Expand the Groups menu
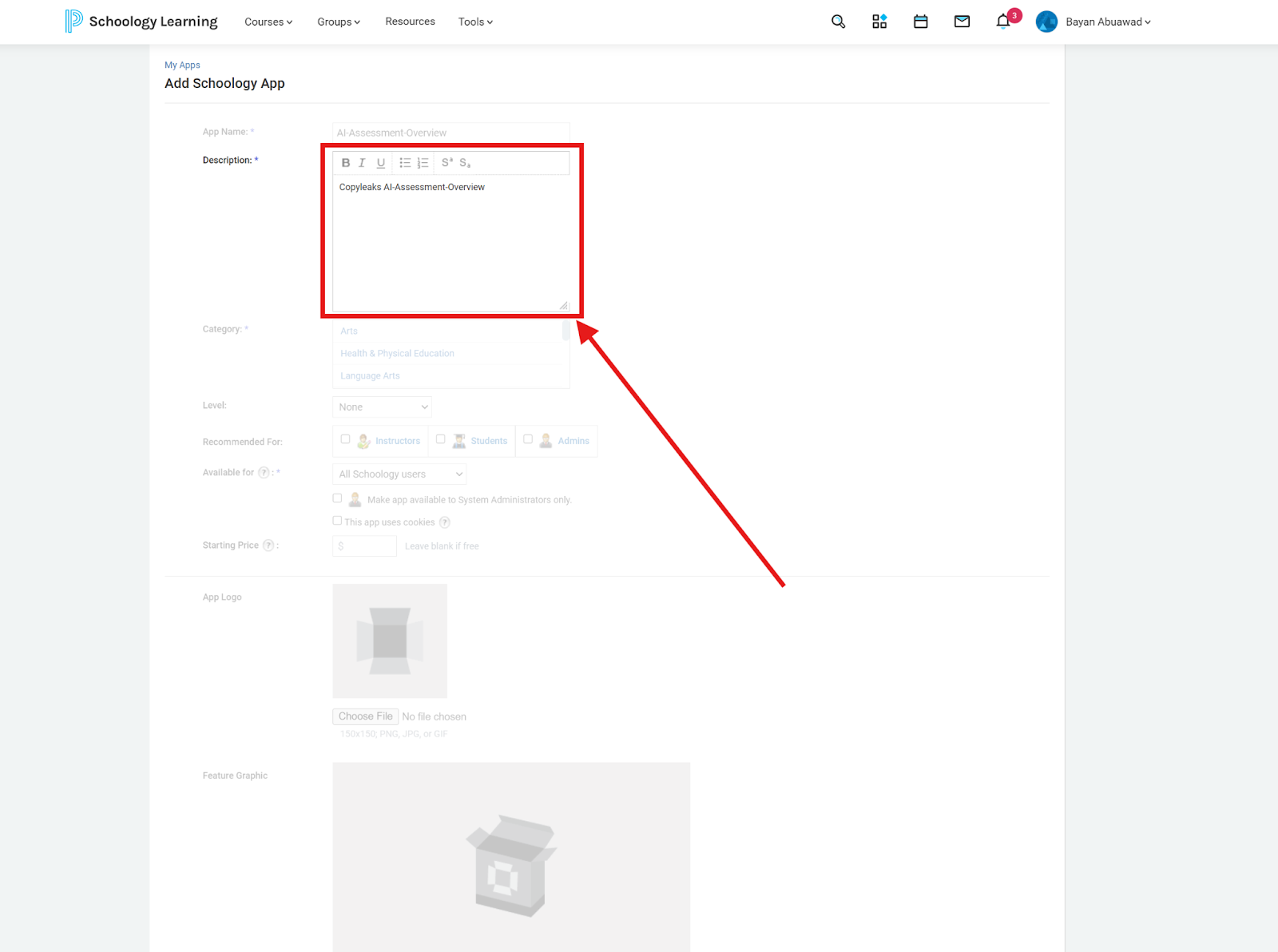This screenshot has width=1278, height=952. pos(339,22)
